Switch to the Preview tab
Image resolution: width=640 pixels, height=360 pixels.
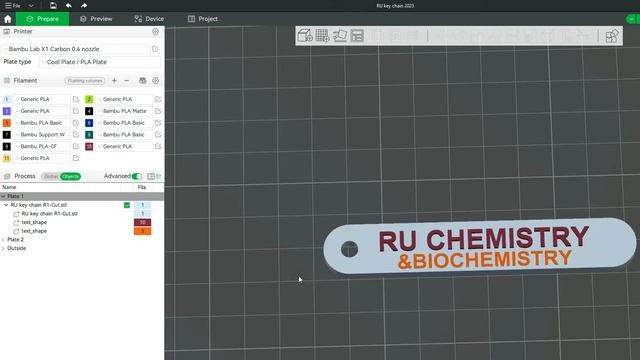coord(96,19)
